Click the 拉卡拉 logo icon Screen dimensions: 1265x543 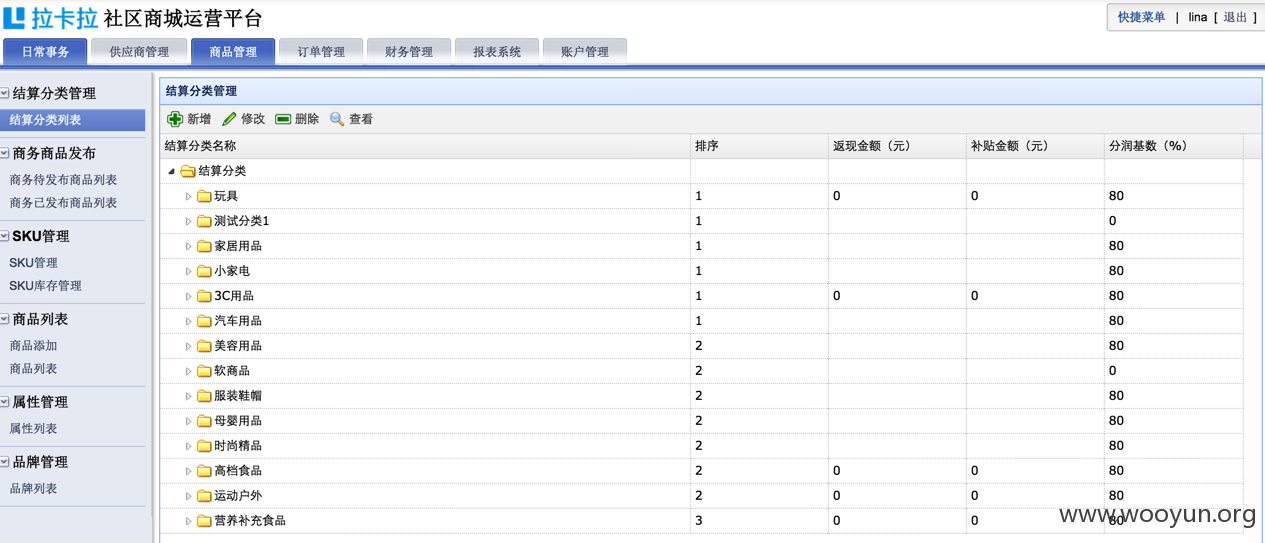click(14, 18)
